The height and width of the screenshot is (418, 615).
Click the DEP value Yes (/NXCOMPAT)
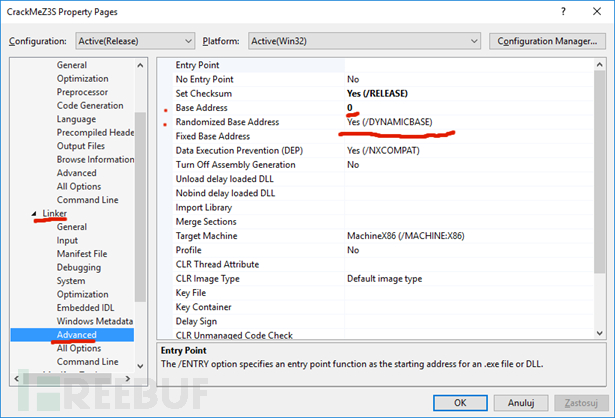click(383, 151)
